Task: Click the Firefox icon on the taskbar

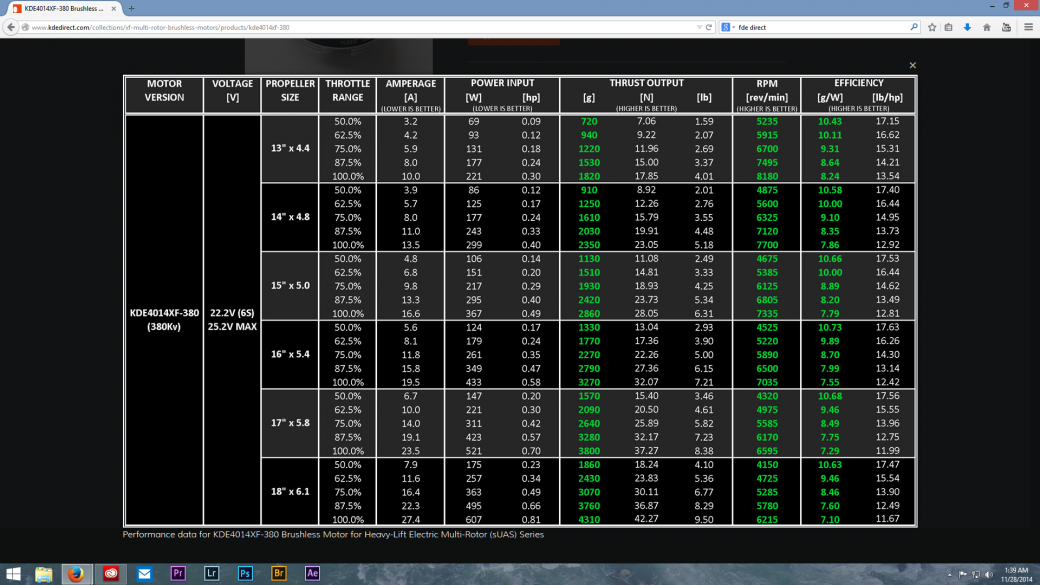Action: pos(76,574)
